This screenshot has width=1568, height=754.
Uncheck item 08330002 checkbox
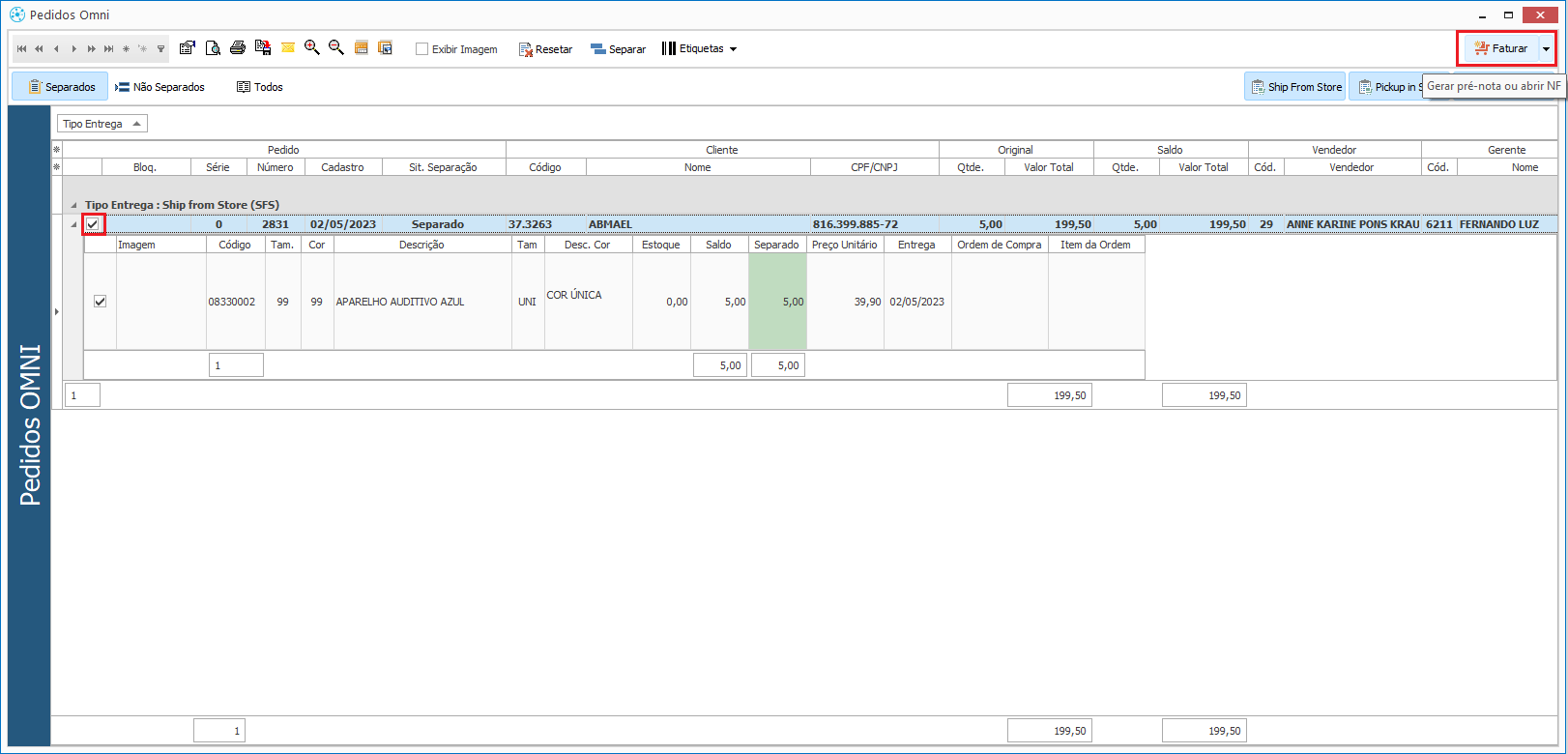click(100, 302)
